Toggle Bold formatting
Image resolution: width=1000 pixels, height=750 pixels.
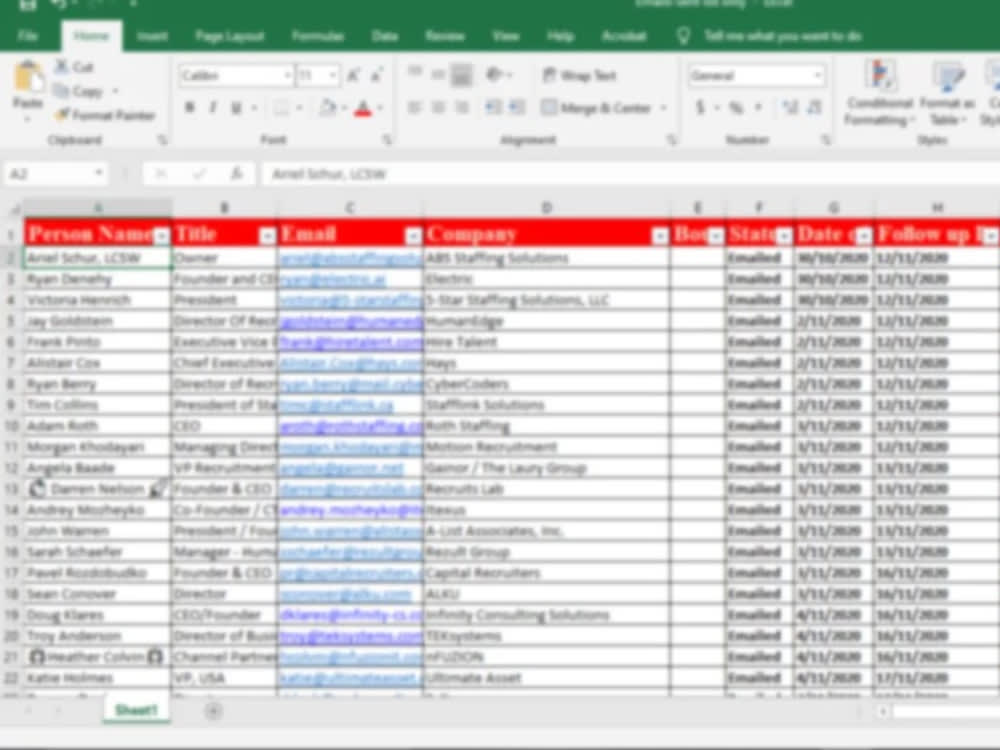pyautogui.click(x=189, y=108)
